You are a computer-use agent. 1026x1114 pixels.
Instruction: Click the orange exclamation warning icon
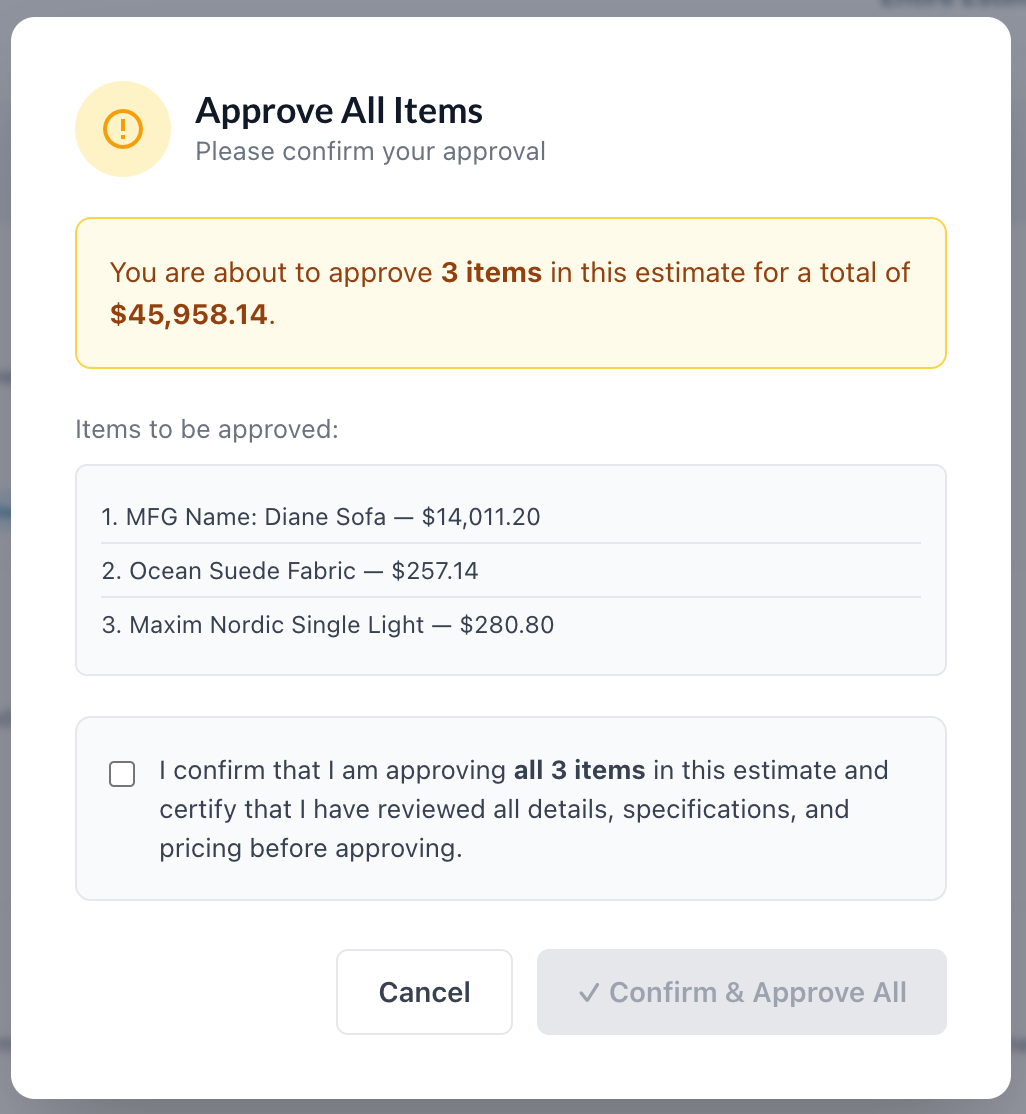[123, 129]
